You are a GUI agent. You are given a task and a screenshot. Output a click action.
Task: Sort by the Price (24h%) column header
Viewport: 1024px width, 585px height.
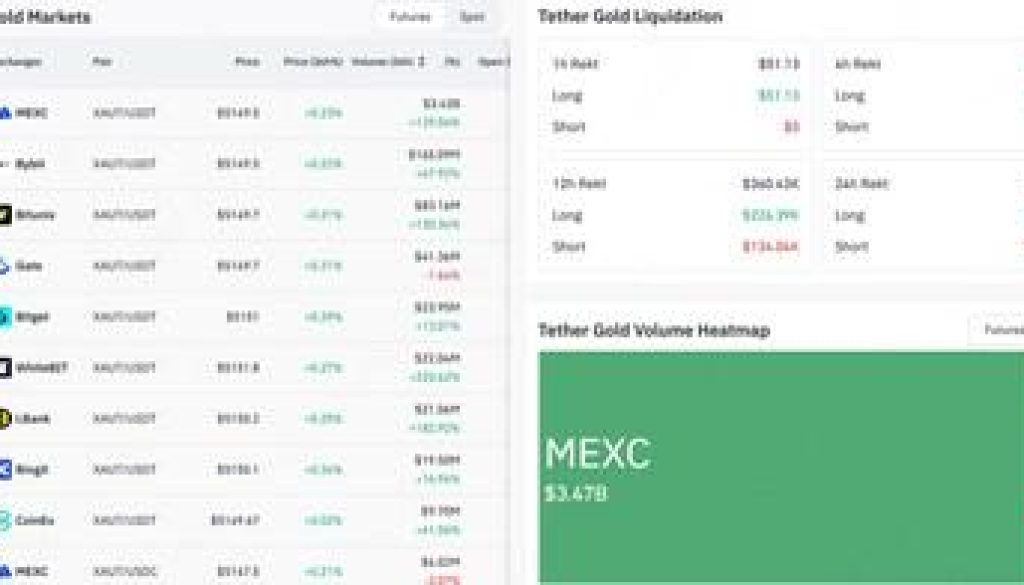click(312, 62)
